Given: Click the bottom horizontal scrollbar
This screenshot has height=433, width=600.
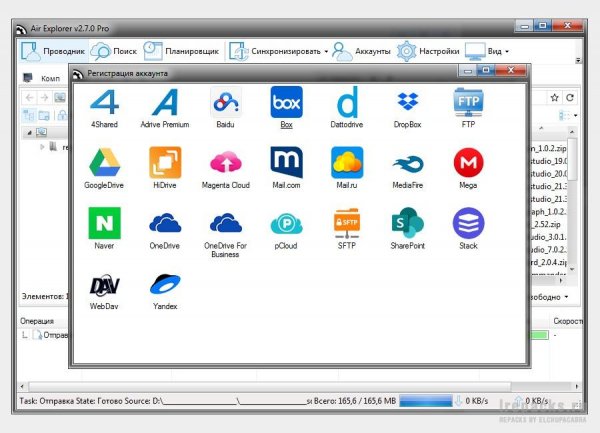Looking at the screenshot, I should tap(269, 386).
